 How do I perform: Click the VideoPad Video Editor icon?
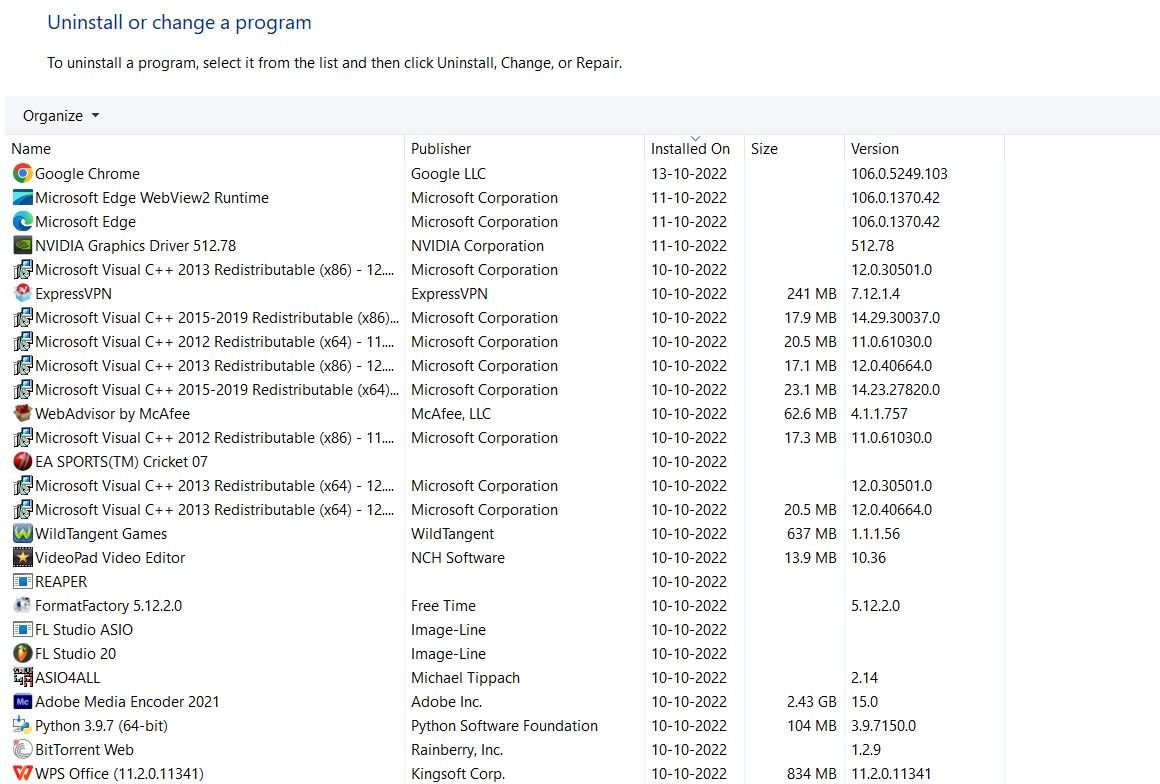pyautogui.click(x=22, y=557)
